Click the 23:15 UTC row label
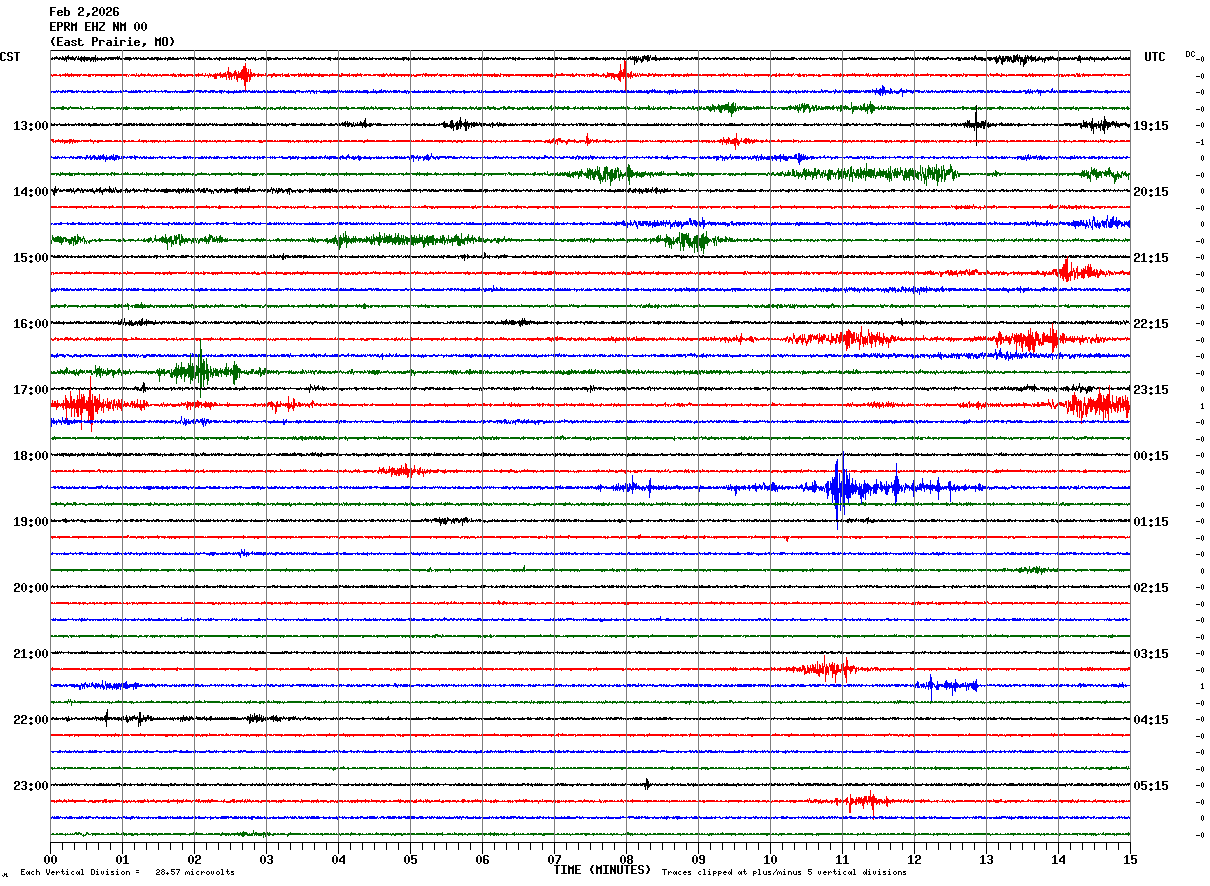Image resolution: width=1210 pixels, height=886 pixels. pos(1151,390)
